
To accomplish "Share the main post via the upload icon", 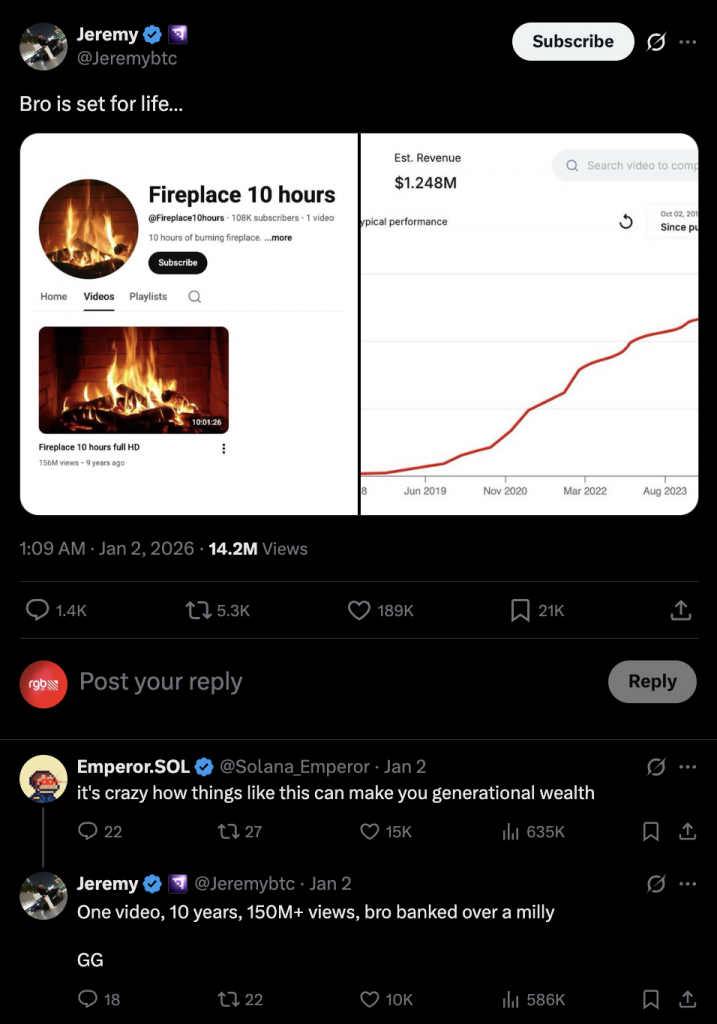I will point(680,610).
